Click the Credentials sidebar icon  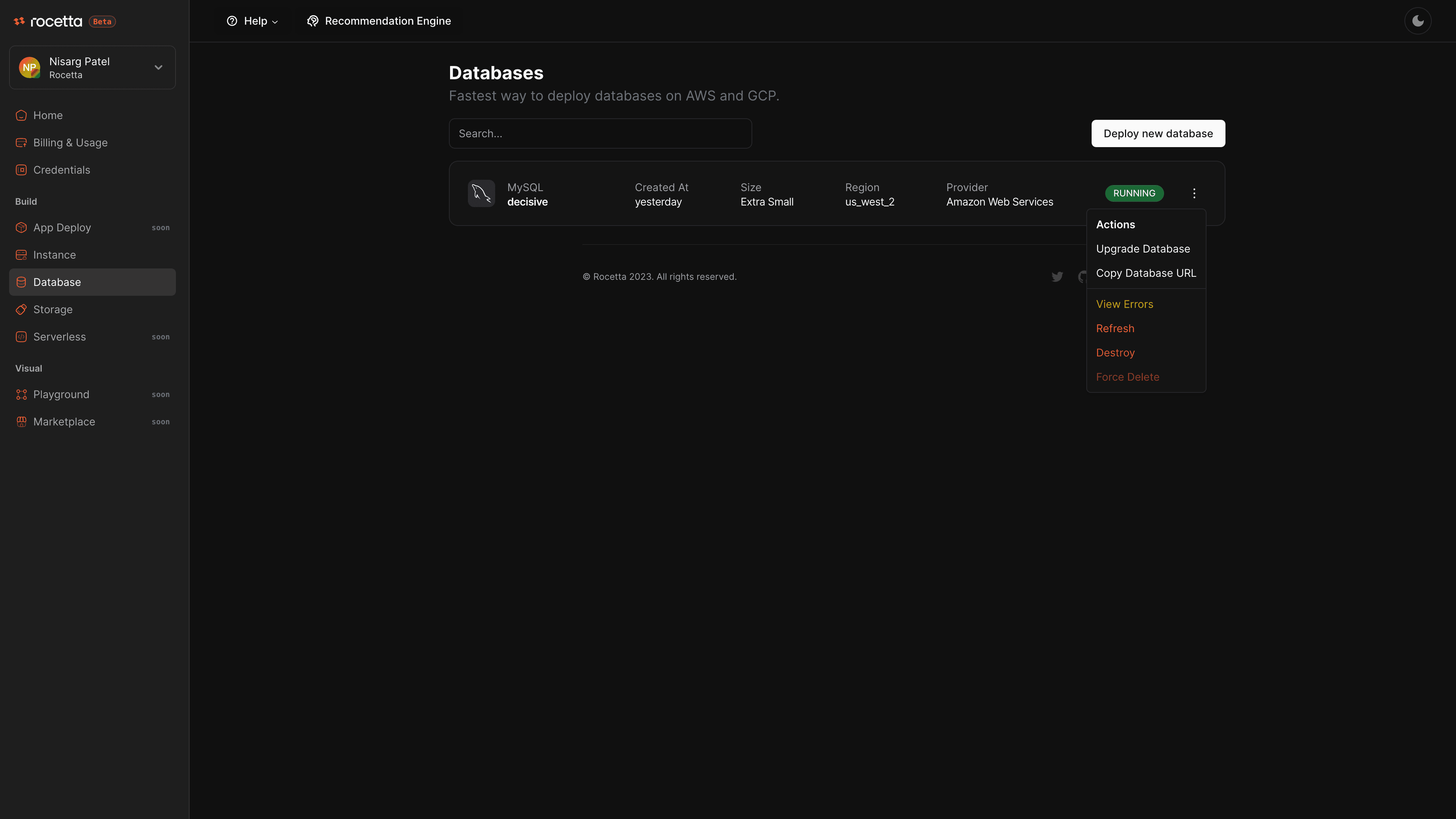tap(21, 170)
